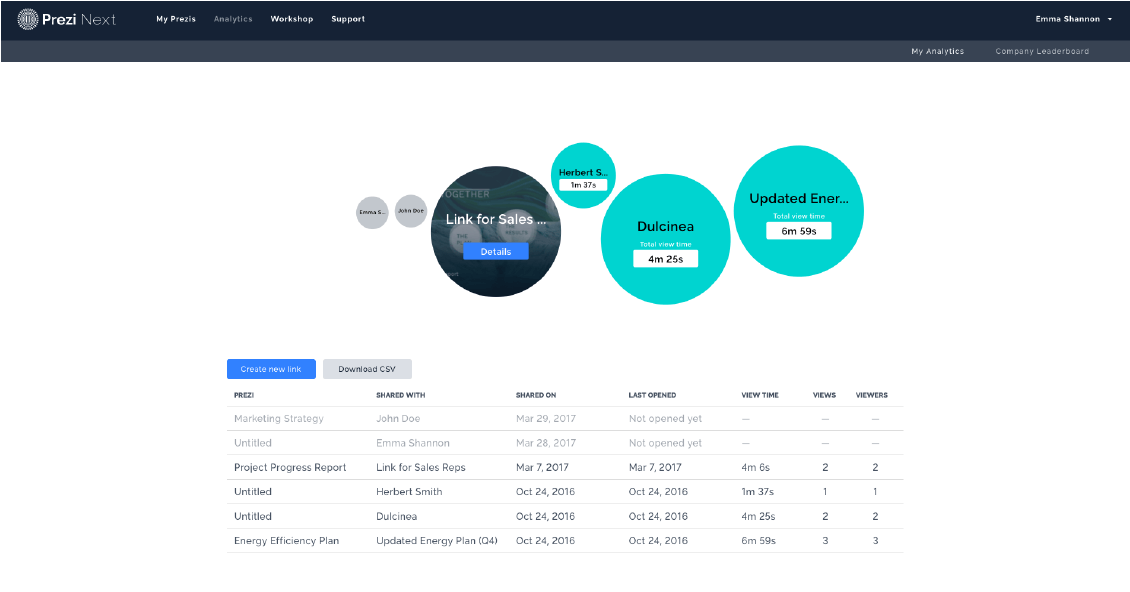
Task: Download CSV of analytics data
Action: click(367, 369)
